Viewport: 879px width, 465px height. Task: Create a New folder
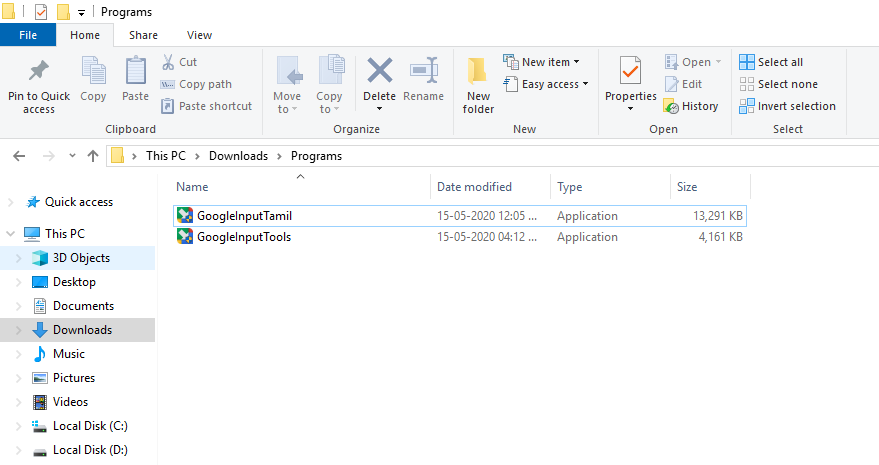(478, 85)
